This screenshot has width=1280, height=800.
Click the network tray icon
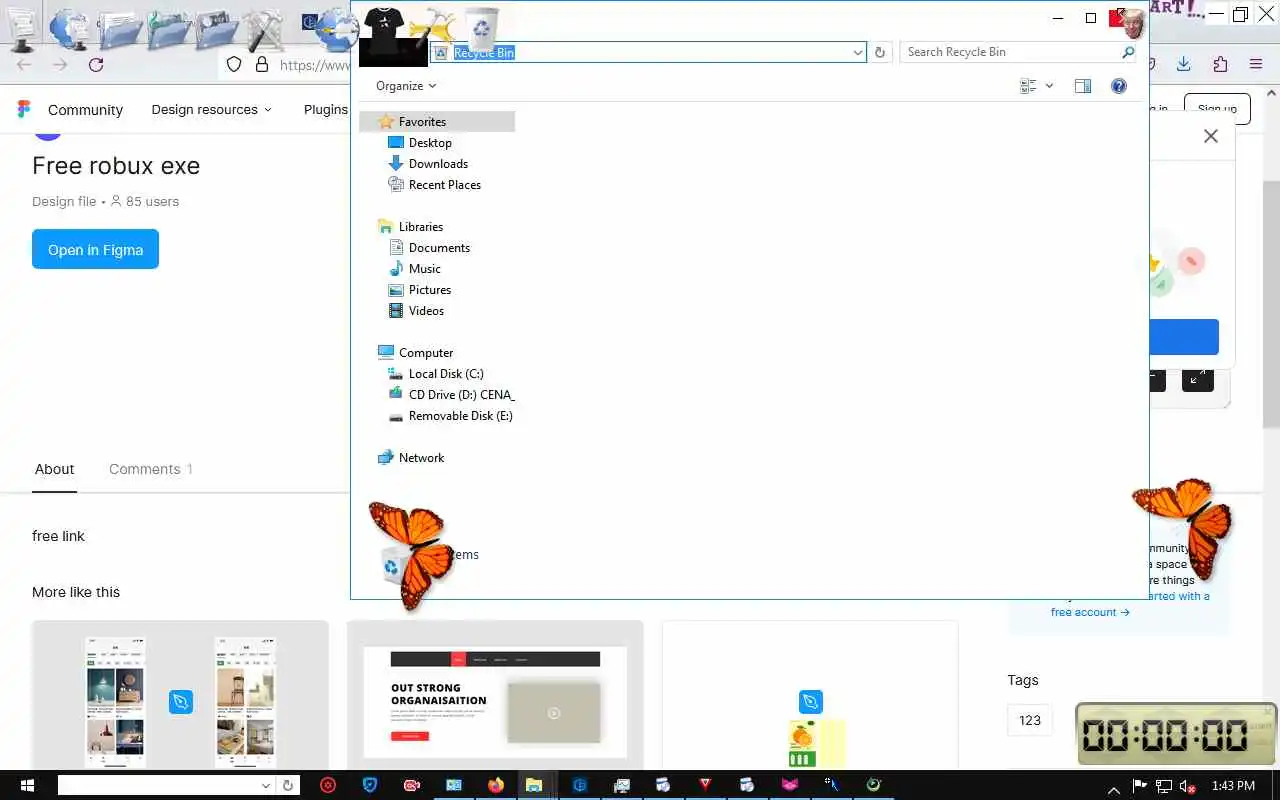(1164, 786)
